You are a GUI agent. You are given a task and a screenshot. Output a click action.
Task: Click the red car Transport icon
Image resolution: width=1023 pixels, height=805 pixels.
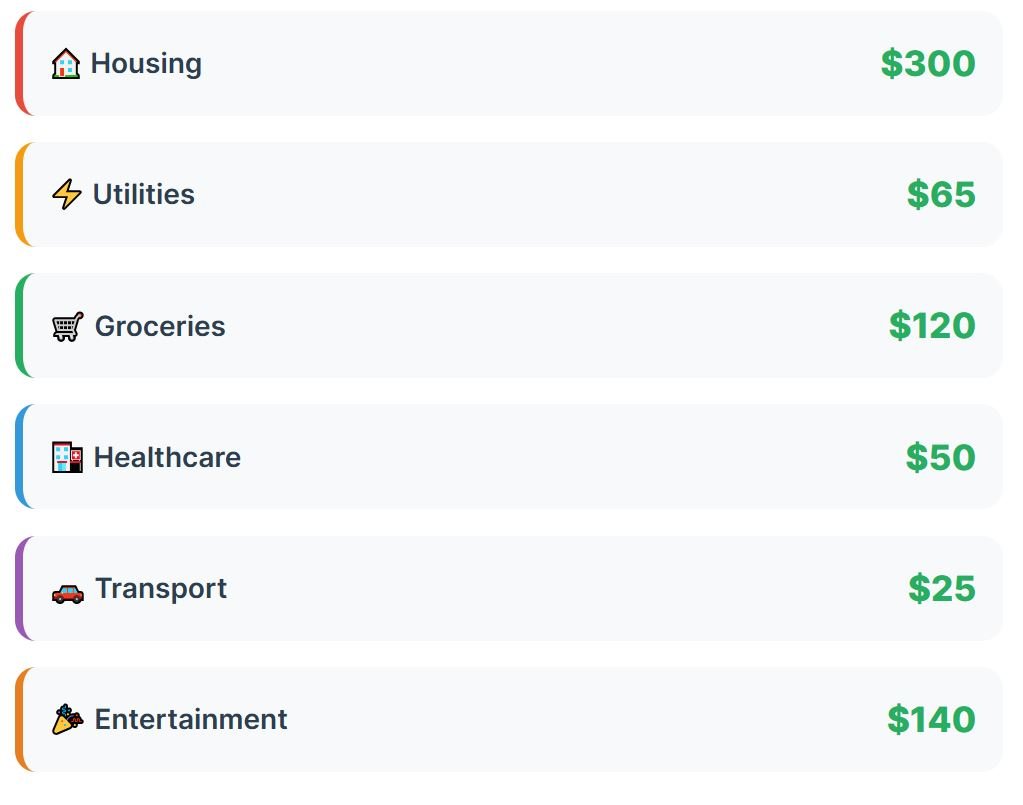(x=68, y=592)
